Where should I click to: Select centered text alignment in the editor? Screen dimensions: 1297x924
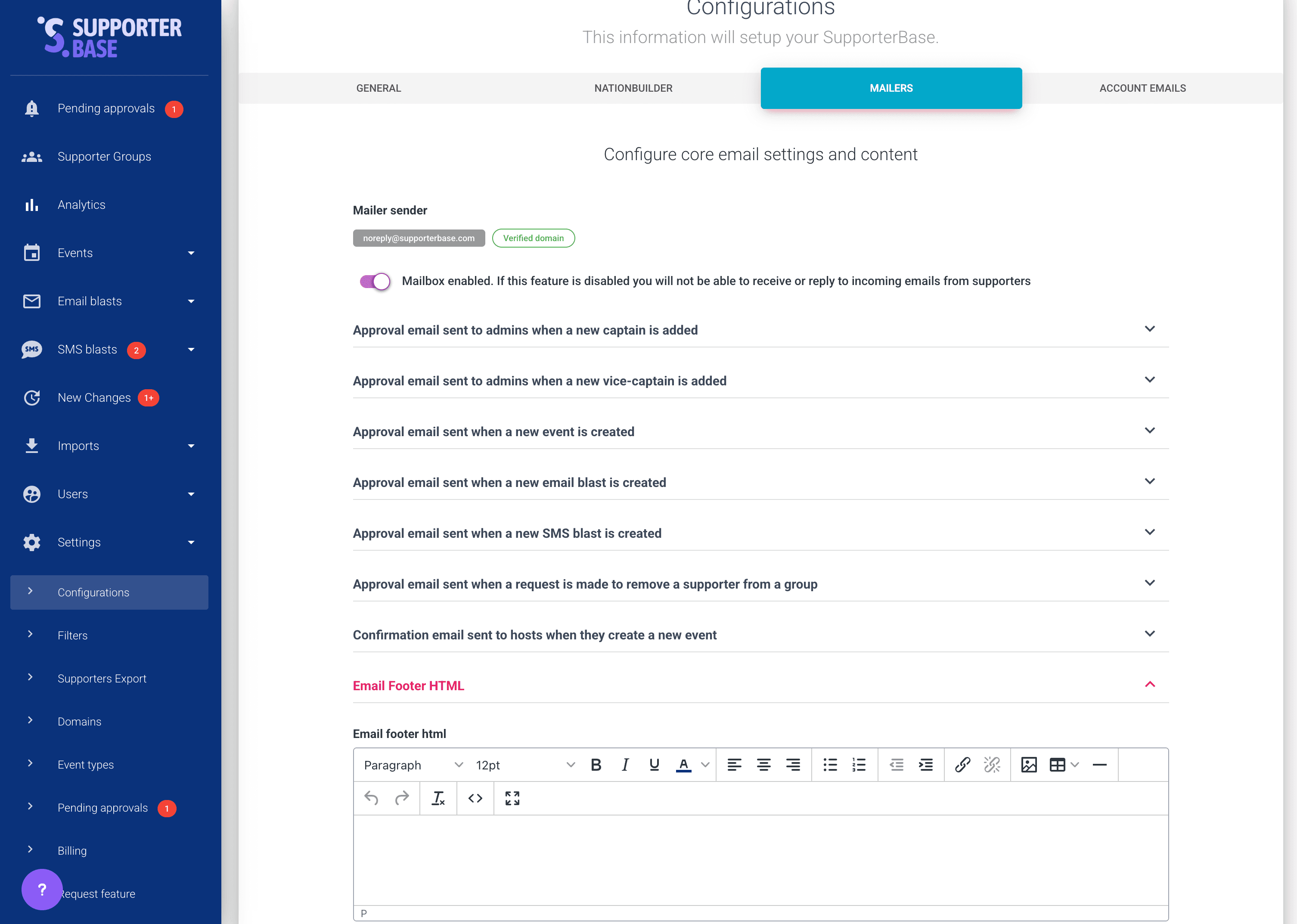763,765
